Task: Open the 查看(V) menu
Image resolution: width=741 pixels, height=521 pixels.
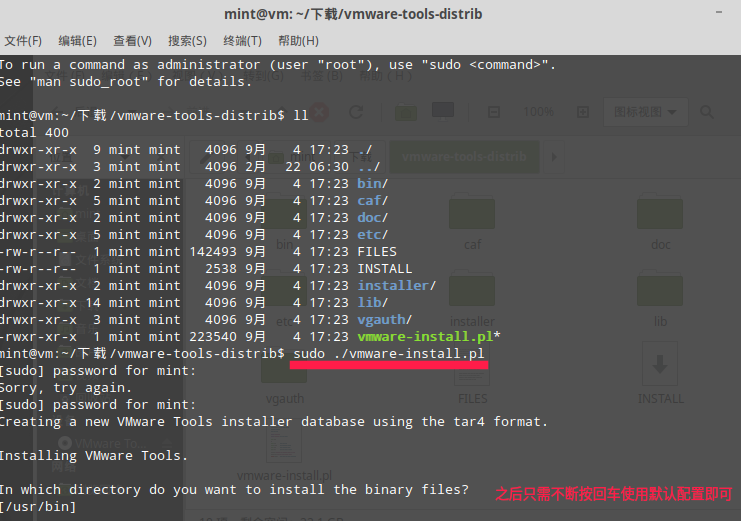Action: pos(132,41)
